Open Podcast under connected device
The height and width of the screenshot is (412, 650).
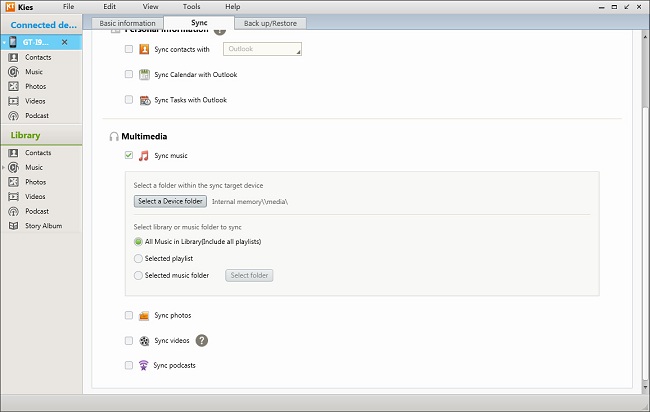coord(37,116)
